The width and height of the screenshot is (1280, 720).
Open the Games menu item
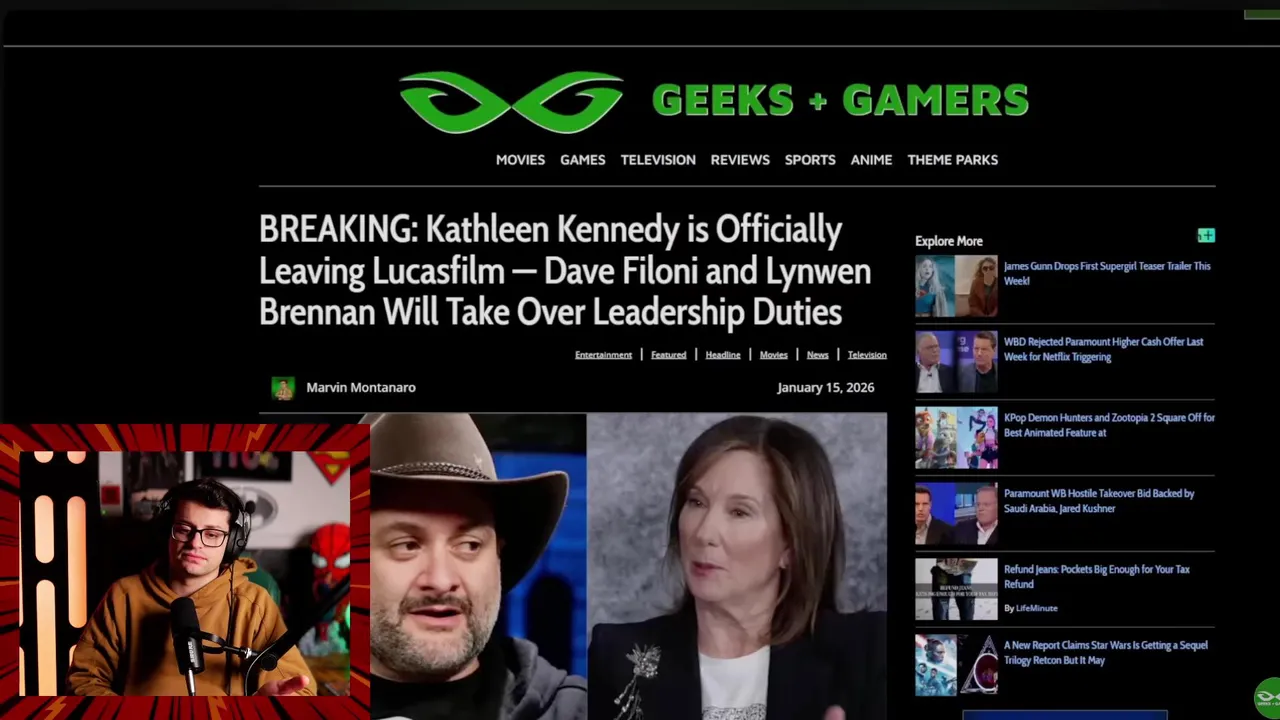click(582, 160)
